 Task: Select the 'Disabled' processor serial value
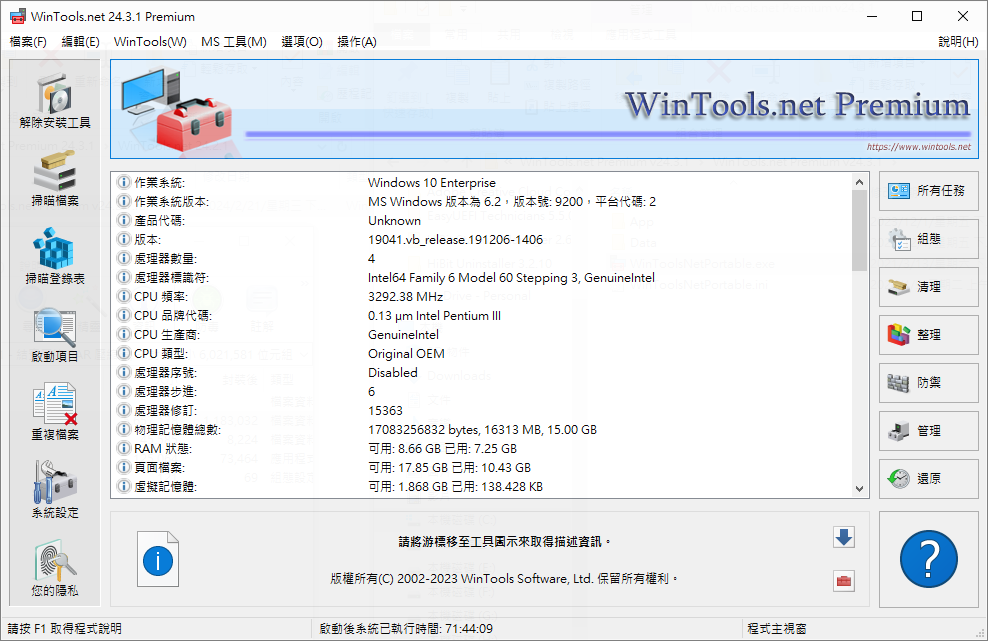(x=393, y=372)
